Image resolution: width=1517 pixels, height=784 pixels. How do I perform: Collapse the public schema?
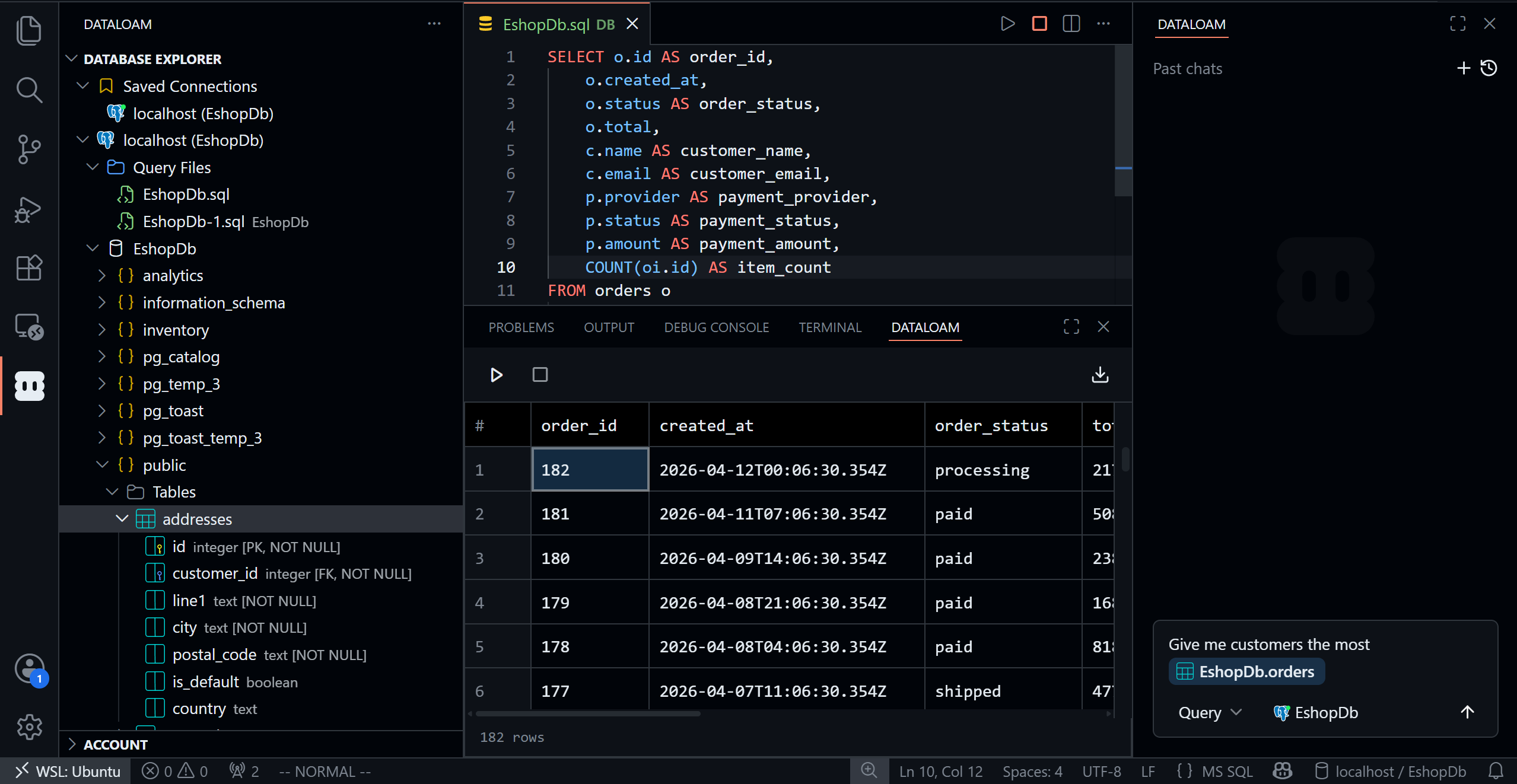pos(102,465)
